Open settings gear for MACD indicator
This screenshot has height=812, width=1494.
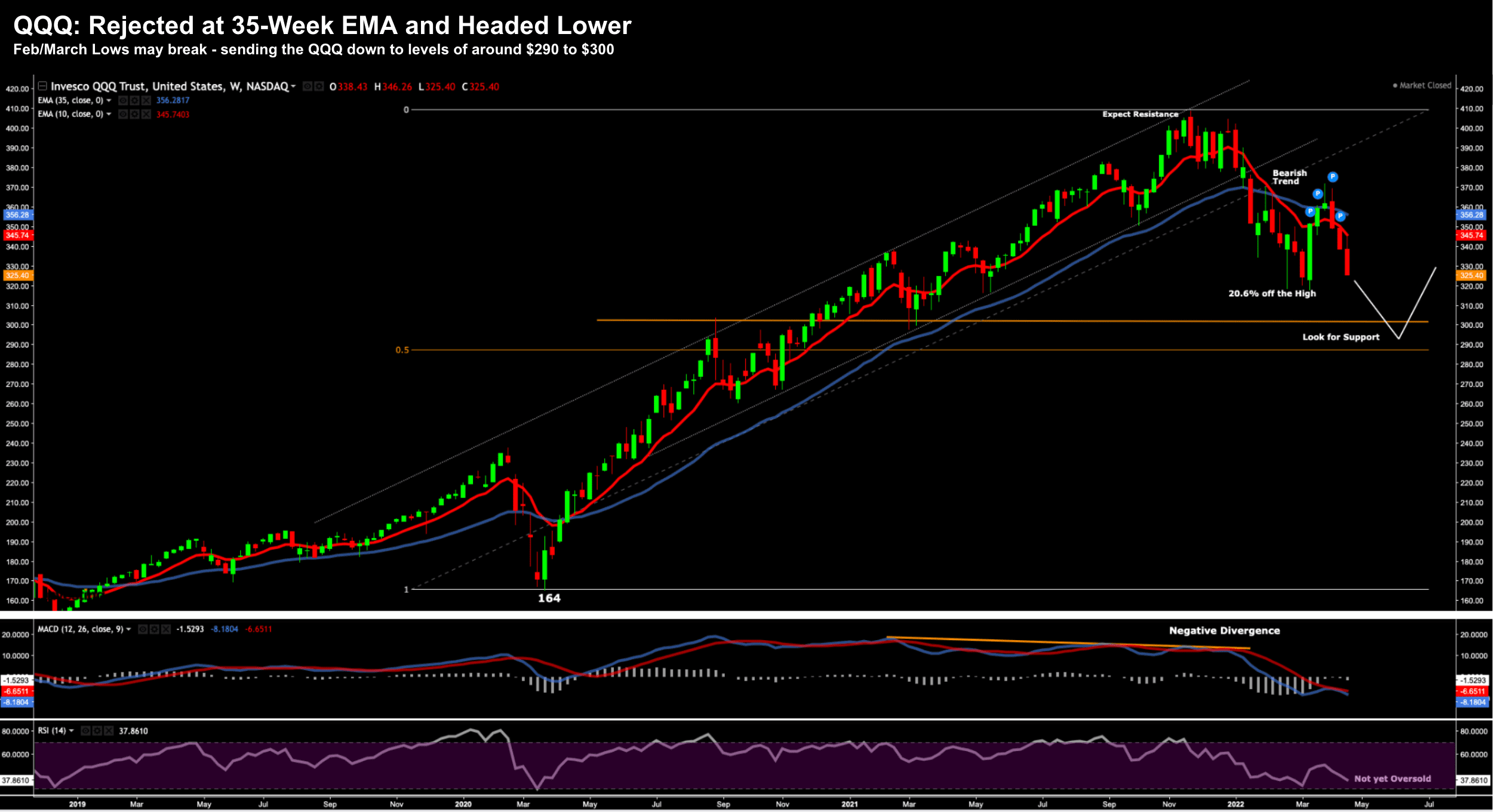[154, 629]
